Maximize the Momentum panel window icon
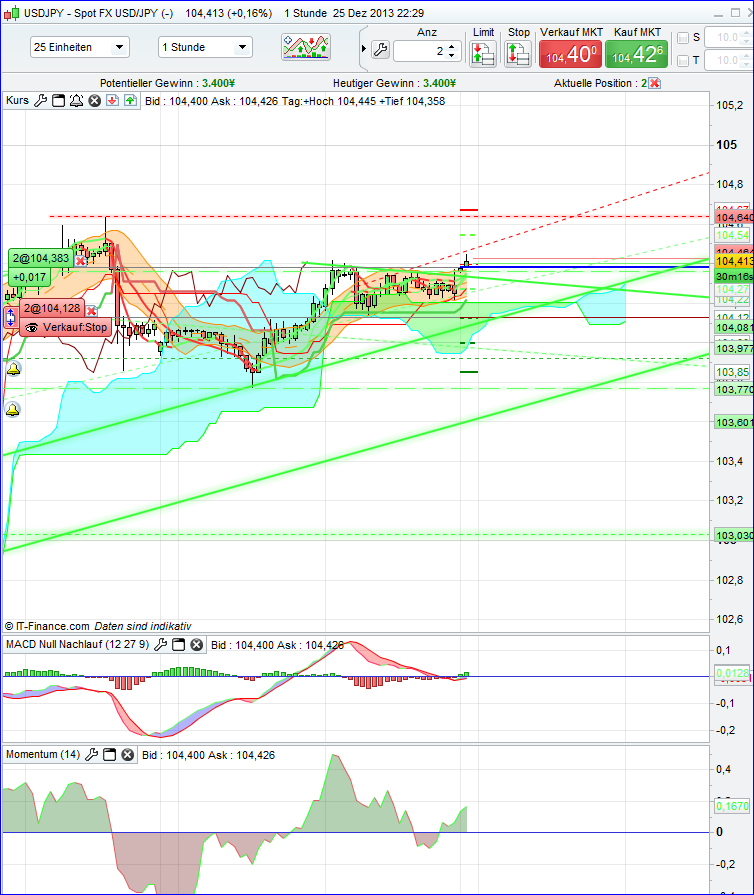The width and height of the screenshot is (754, 895). coord(111,755)
